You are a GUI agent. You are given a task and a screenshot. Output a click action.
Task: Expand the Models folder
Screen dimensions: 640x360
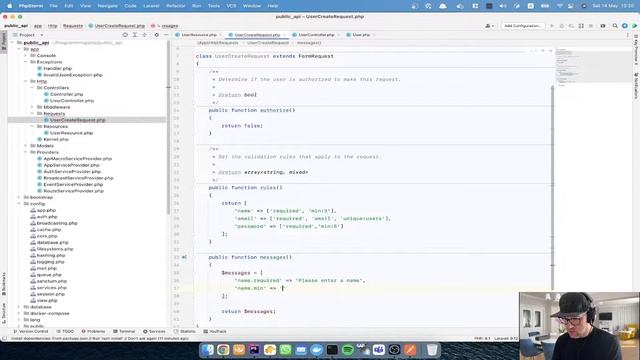tap(26, 146)
